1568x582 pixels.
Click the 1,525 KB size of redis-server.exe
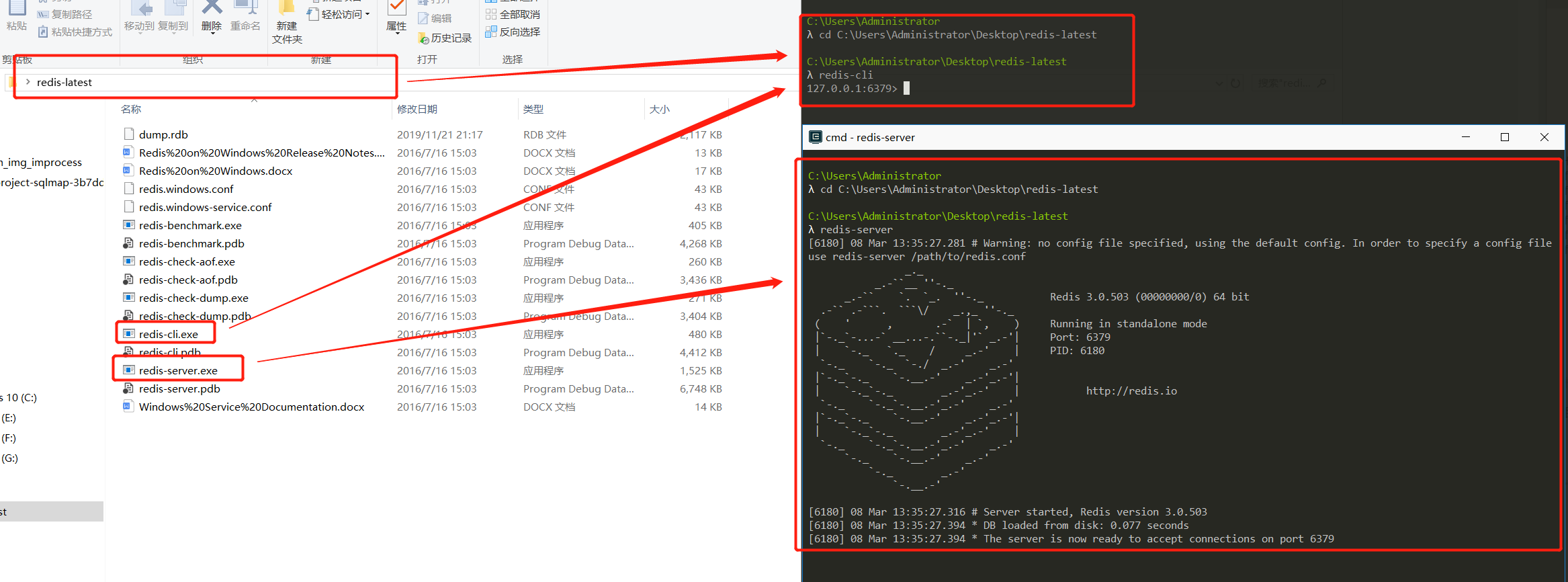(701, 370)
